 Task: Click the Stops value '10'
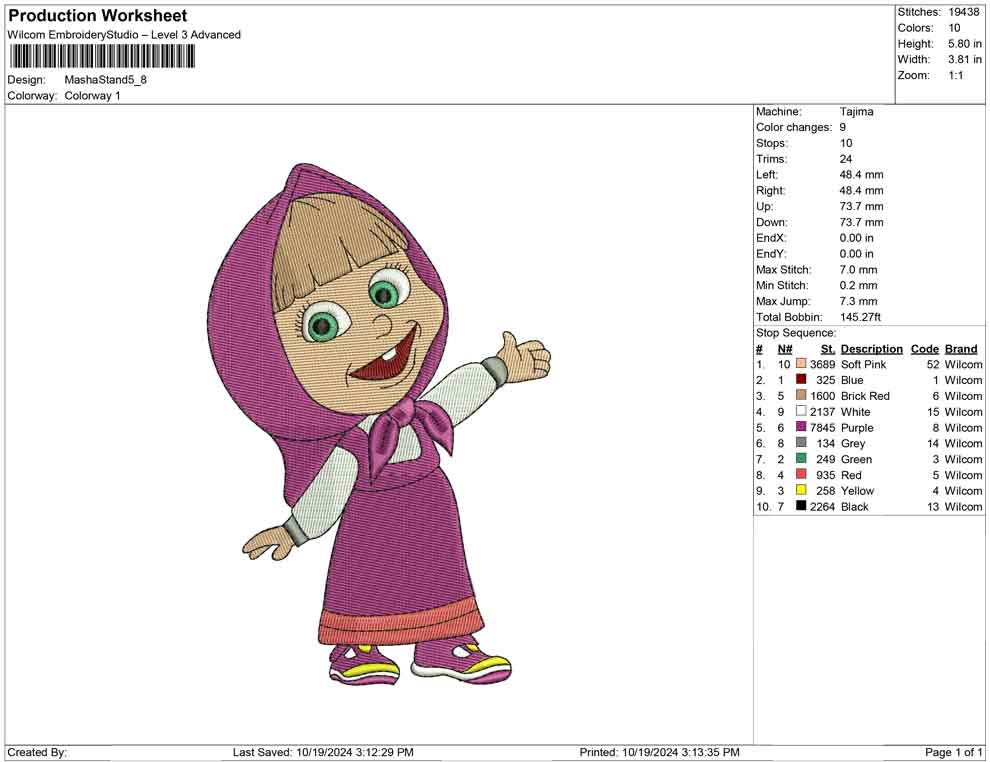[846, 143]
